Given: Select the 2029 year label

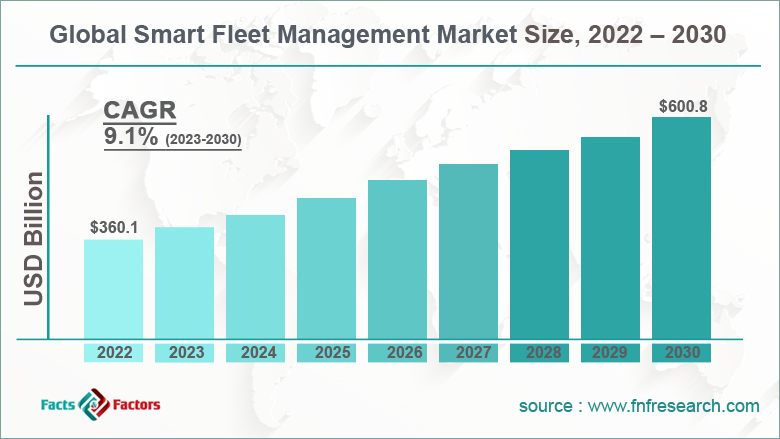Looking at the screenshot, I should [x=610, y=352].
